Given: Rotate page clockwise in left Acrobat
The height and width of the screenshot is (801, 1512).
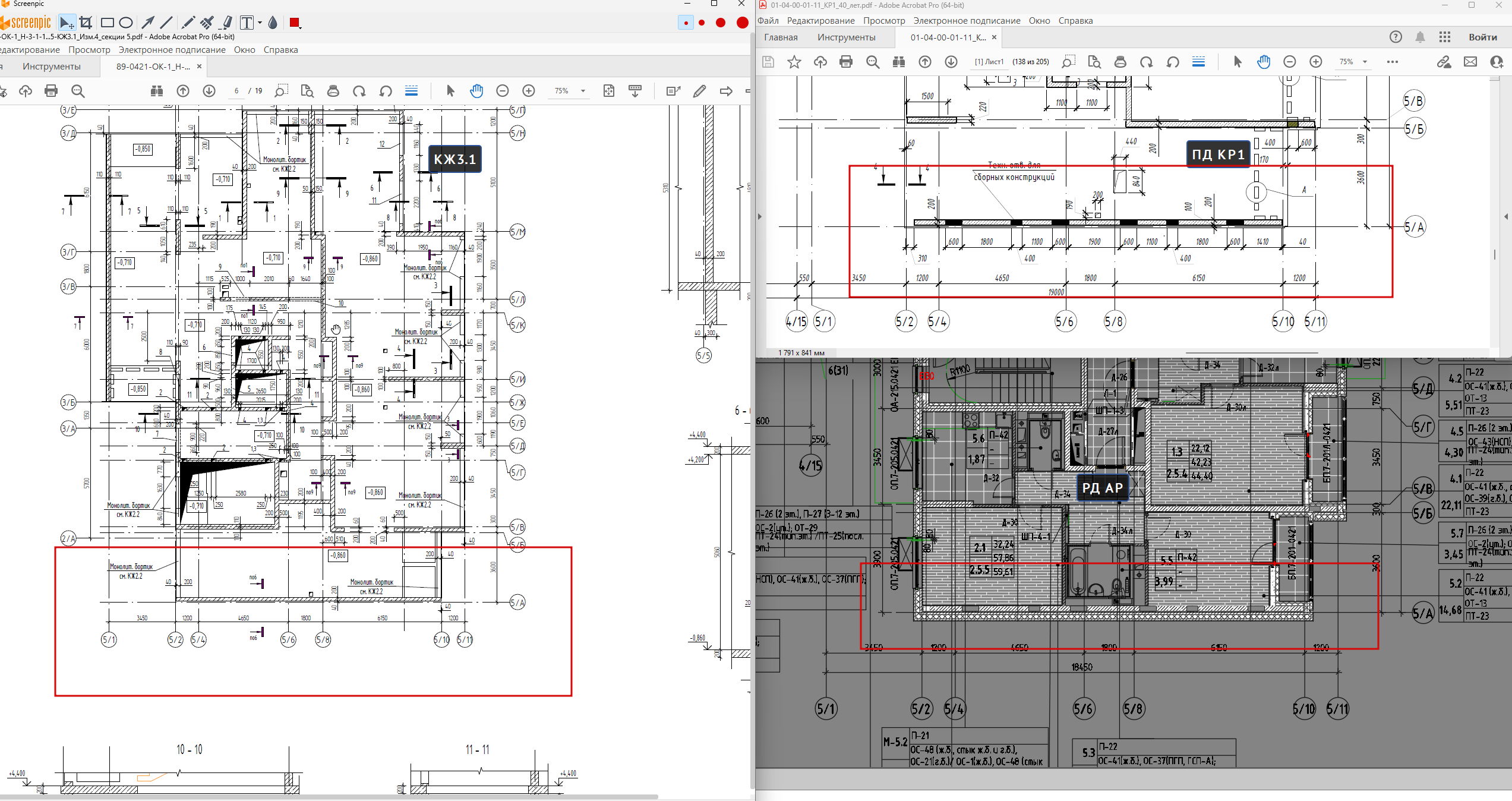Looking at the screenshot, I should 359,91.
